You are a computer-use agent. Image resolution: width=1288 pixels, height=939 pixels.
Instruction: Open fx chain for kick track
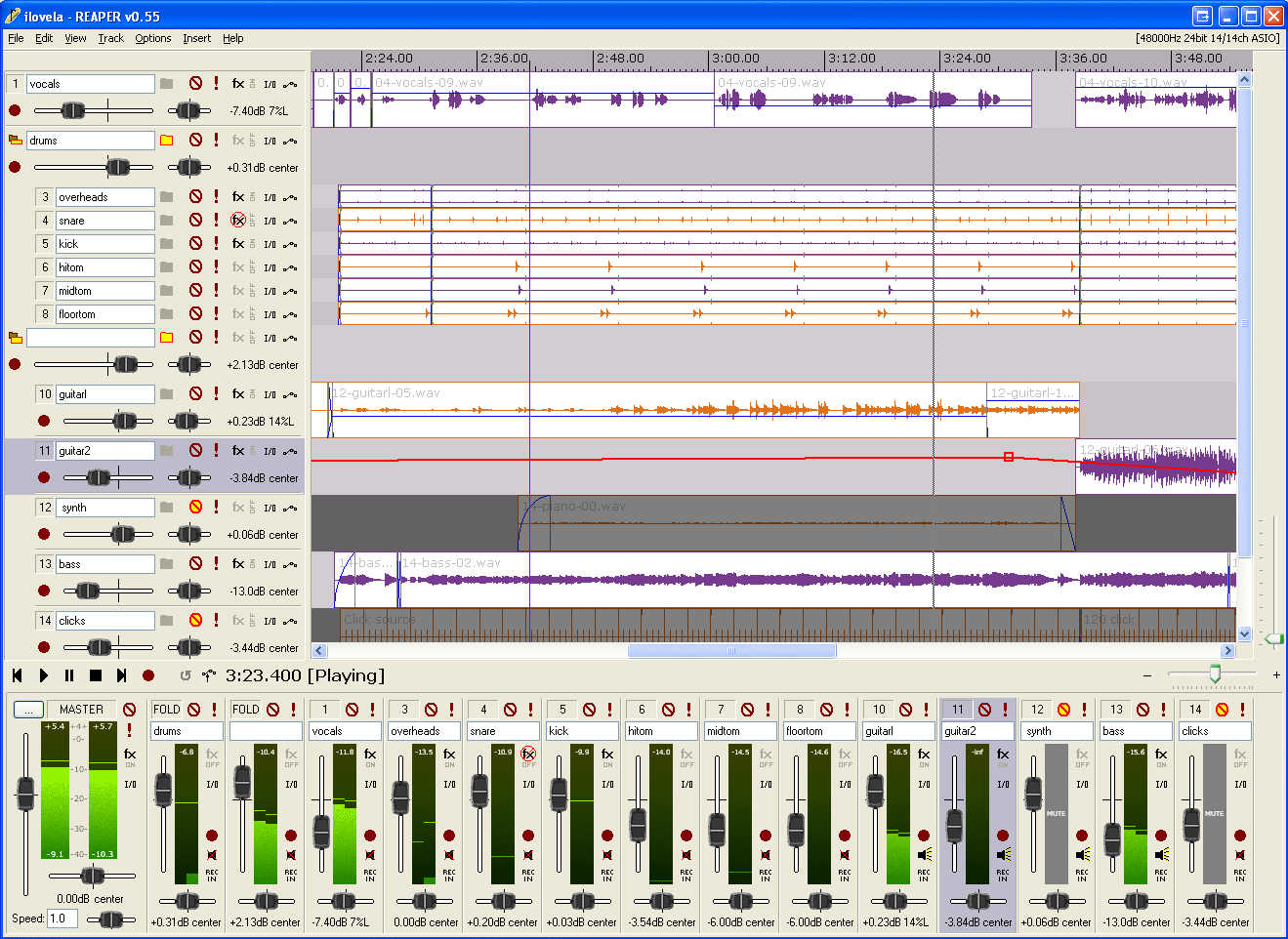click(x=238, y=244)
